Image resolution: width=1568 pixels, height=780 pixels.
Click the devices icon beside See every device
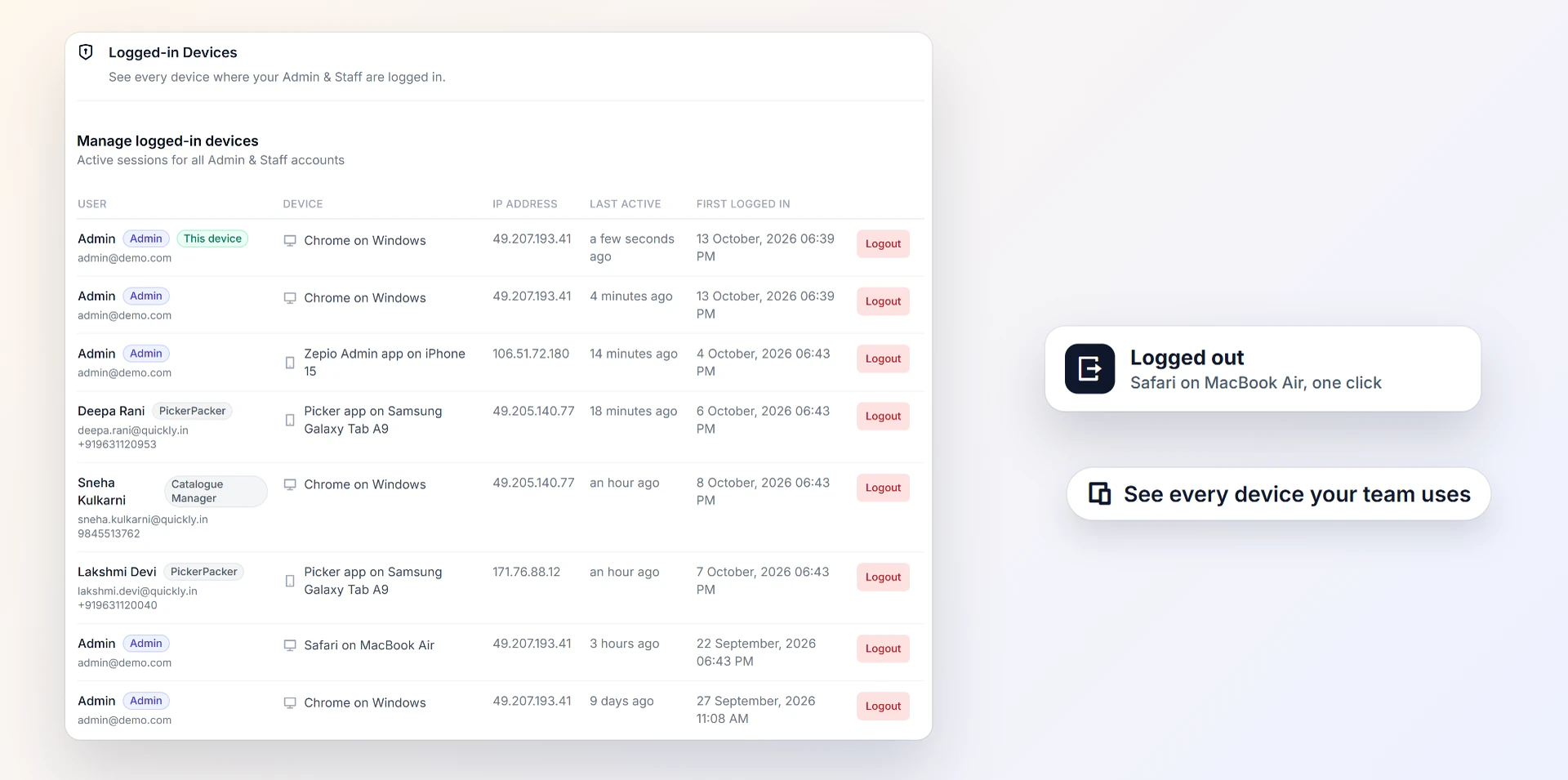pos(1099,493)
